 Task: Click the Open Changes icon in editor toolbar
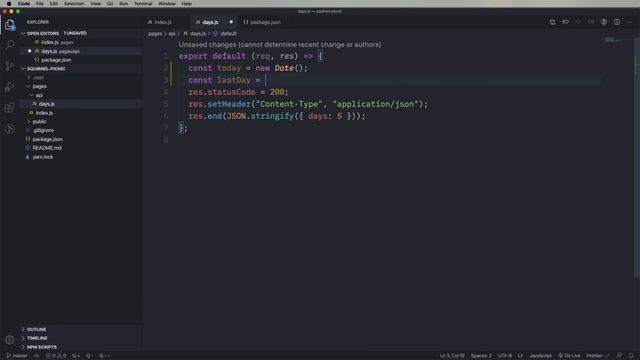[x=552, y=22]
